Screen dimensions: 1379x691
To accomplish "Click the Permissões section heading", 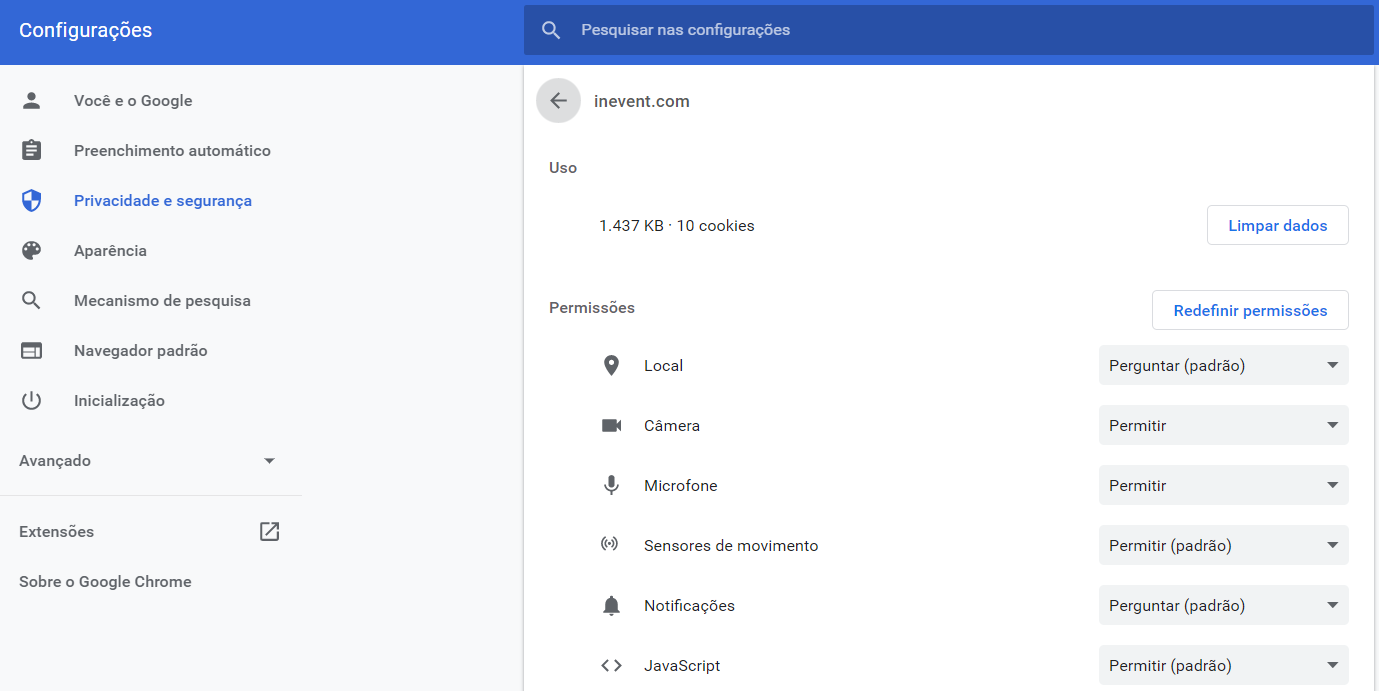I will 592,308.
